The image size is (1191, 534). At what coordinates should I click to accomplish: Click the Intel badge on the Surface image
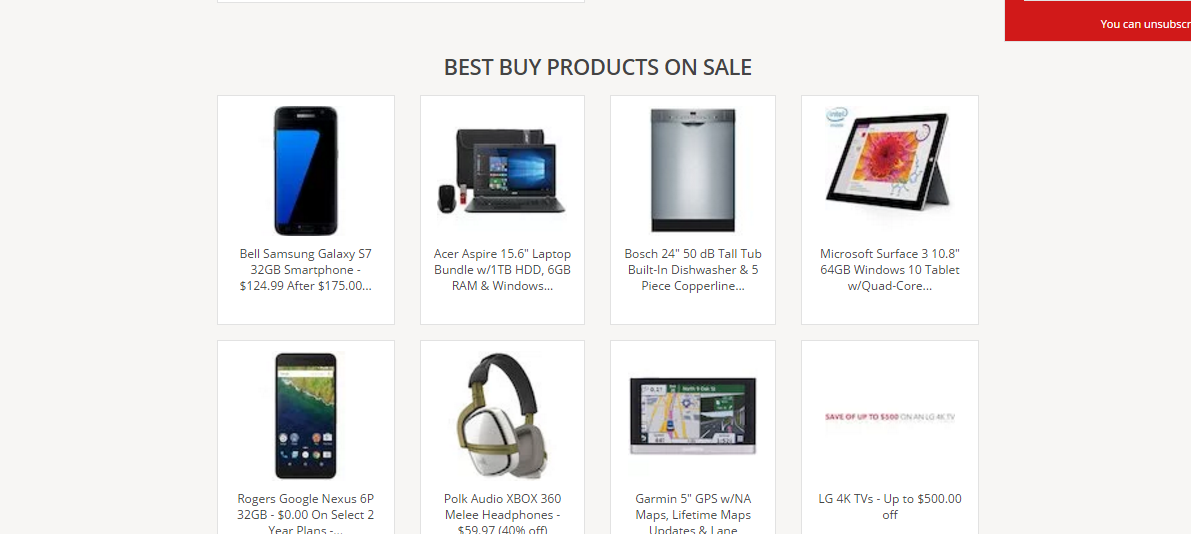coord(837,116)
